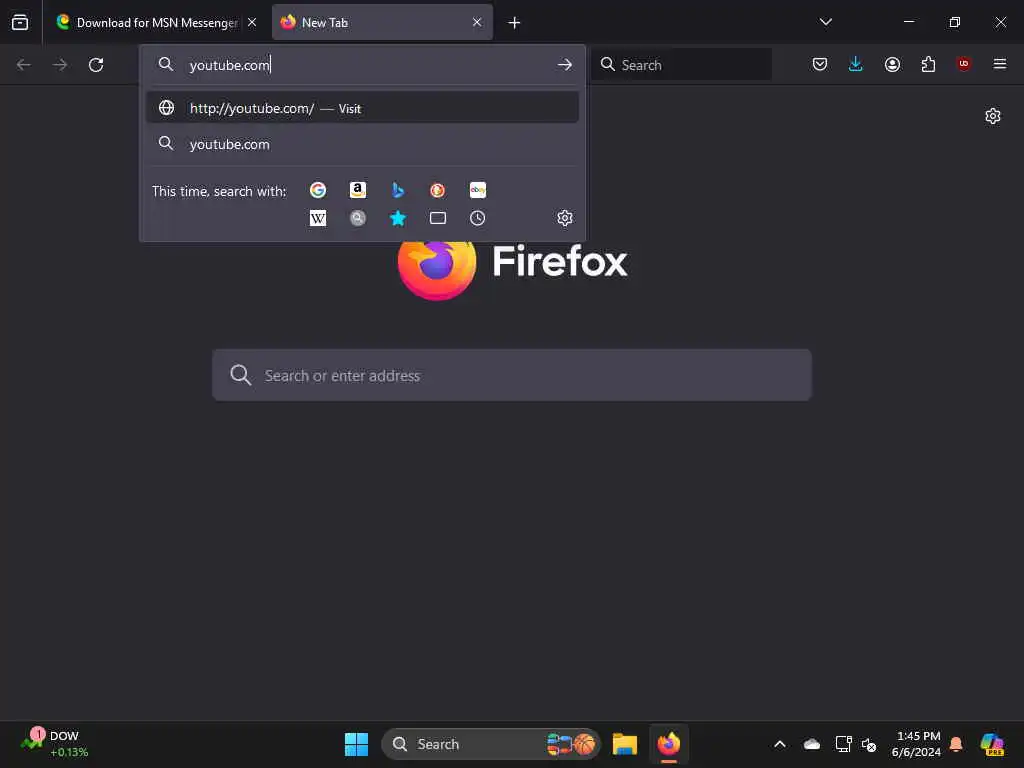Click the taskbar Search box
The width and height of the screenshot is (1024, 768).
pyautogui.click(x=490, y=744)
